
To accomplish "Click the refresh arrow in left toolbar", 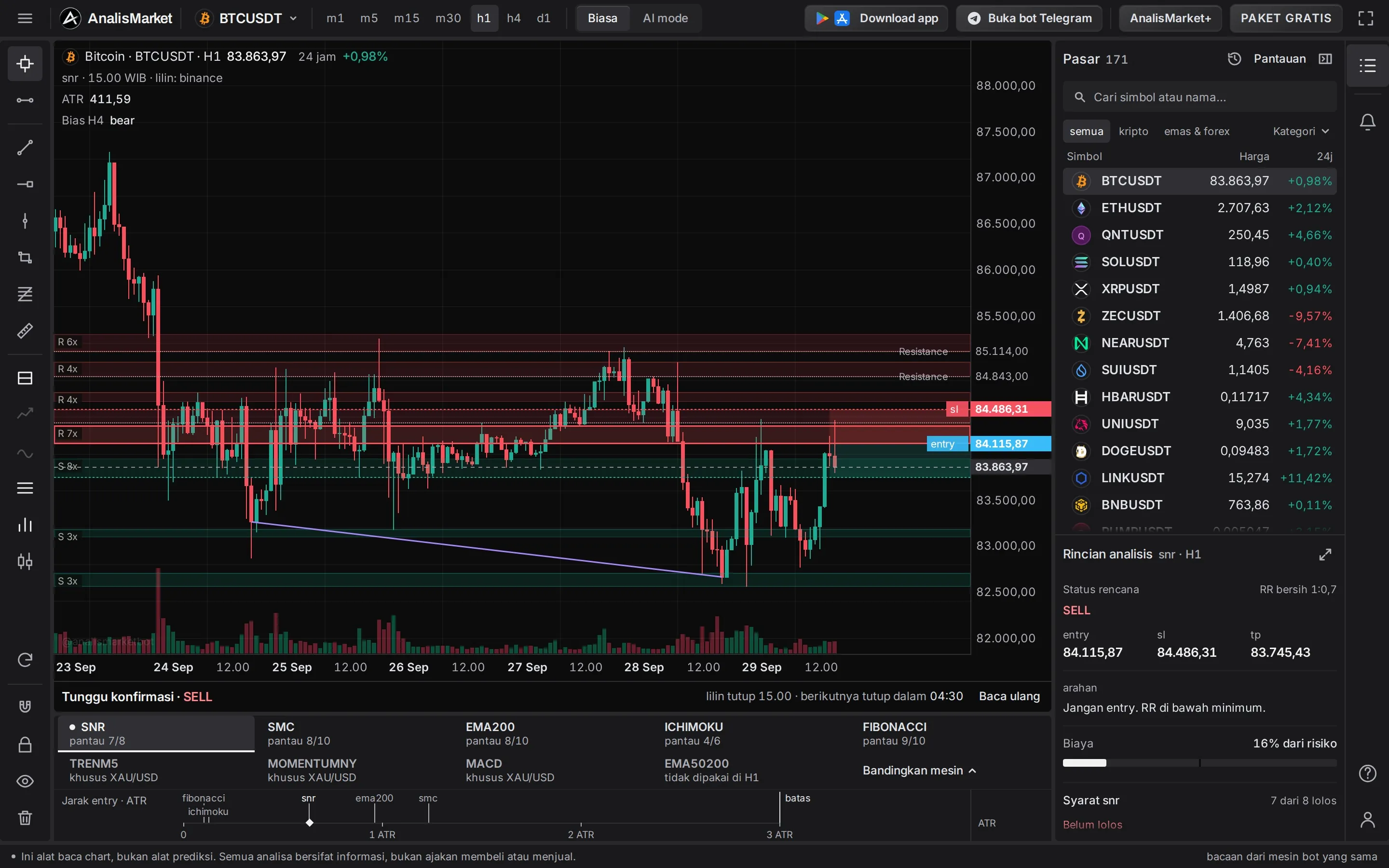I will click(25, 660).
